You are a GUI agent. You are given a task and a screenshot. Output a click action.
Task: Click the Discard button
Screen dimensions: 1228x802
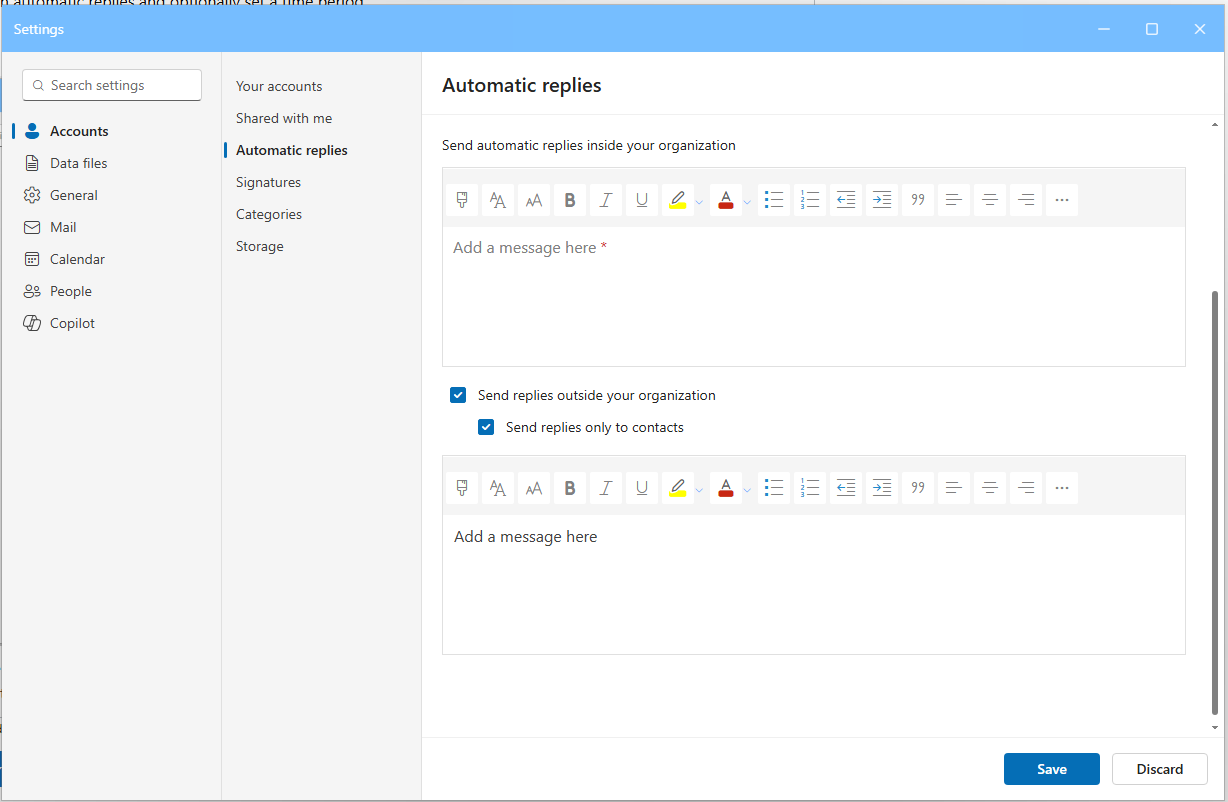[1160, 769]
